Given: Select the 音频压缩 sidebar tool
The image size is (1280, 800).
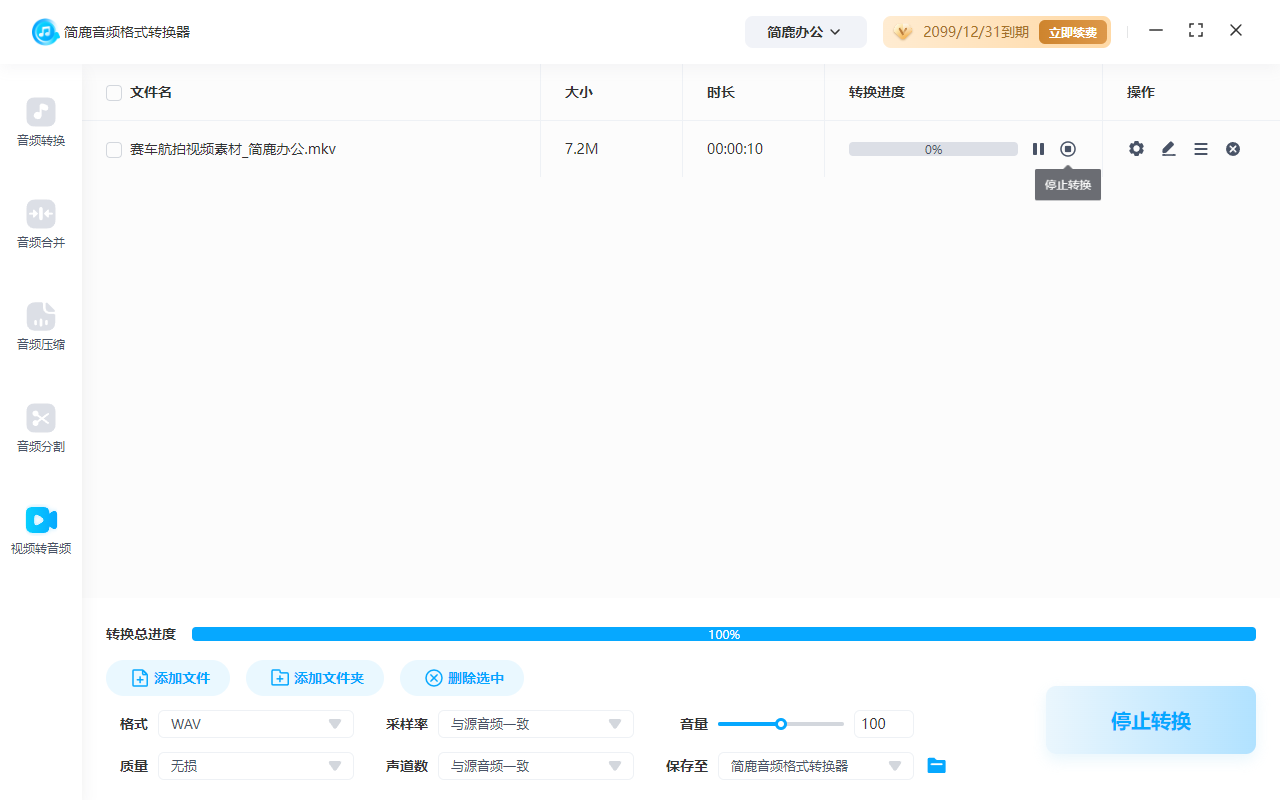Looking at the screenshot, I should click(x=40, y=326).
